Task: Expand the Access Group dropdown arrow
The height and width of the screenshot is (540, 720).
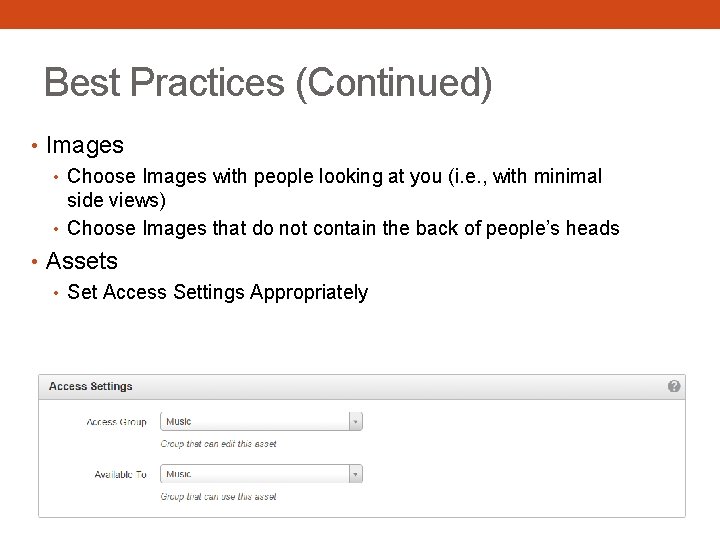Action: [x=355, y=422]
